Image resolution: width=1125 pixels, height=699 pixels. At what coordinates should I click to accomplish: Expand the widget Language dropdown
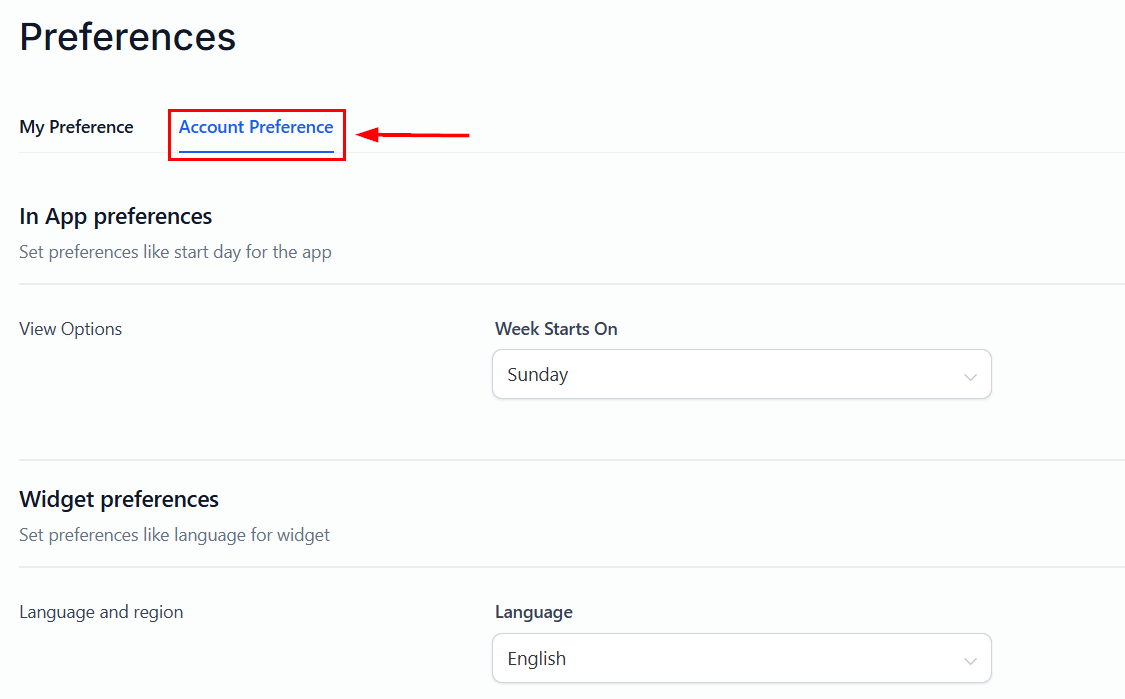click(741, 659)
